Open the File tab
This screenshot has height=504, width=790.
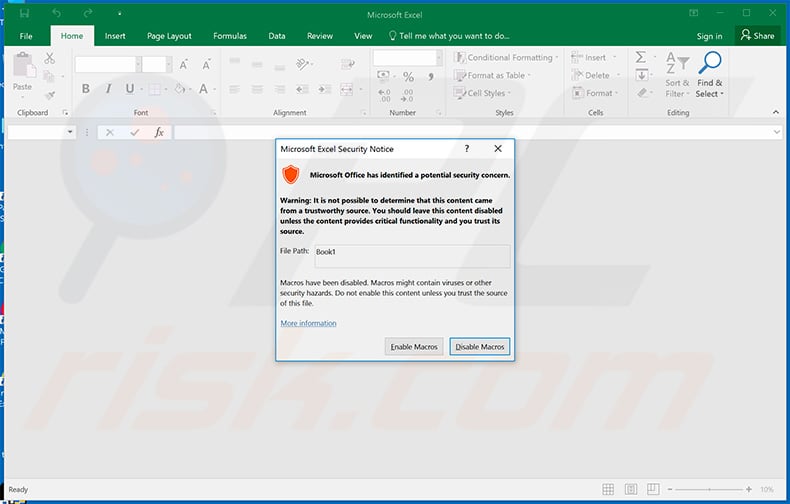26,36
